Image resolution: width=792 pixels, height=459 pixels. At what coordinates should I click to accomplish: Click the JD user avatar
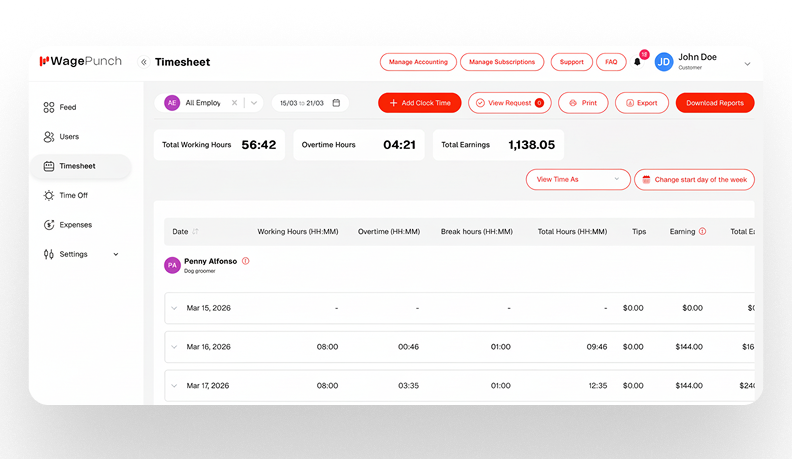click(664, 62)
